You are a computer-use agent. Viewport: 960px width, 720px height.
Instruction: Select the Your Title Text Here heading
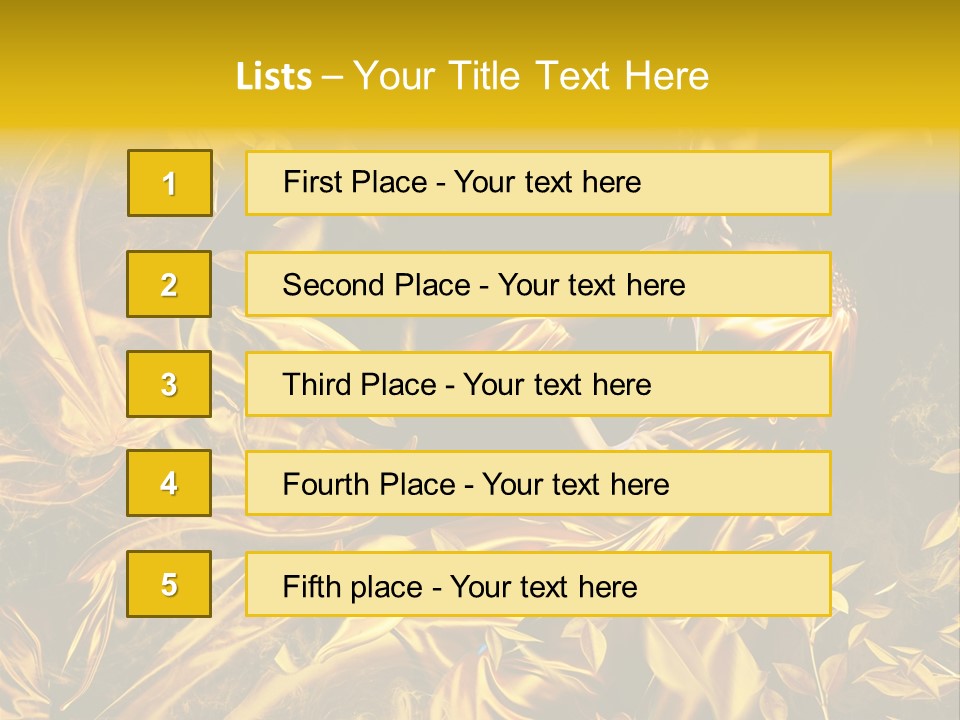(x=531, y=76)
